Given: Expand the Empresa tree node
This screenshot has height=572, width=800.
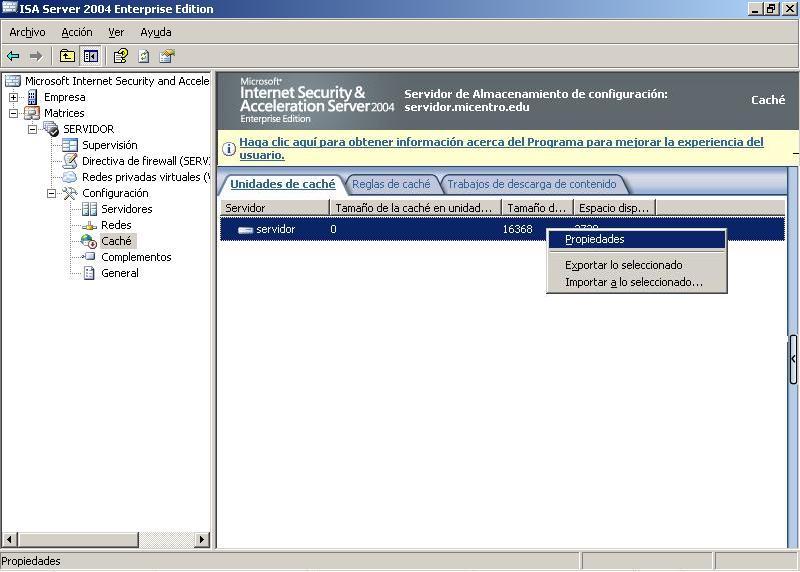Looking at the screenshot, I should [x=14, y=97].
